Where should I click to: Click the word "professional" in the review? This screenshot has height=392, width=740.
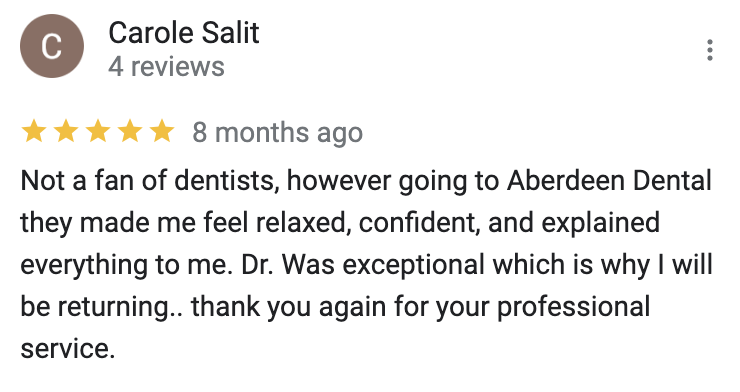click(x=573, y=307)
